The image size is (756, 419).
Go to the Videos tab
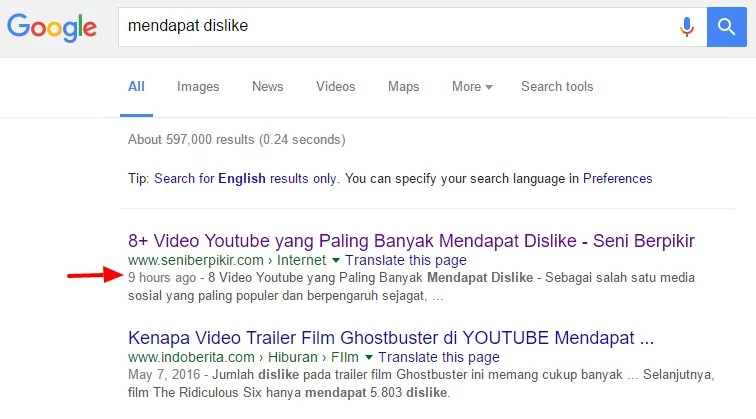335,87
